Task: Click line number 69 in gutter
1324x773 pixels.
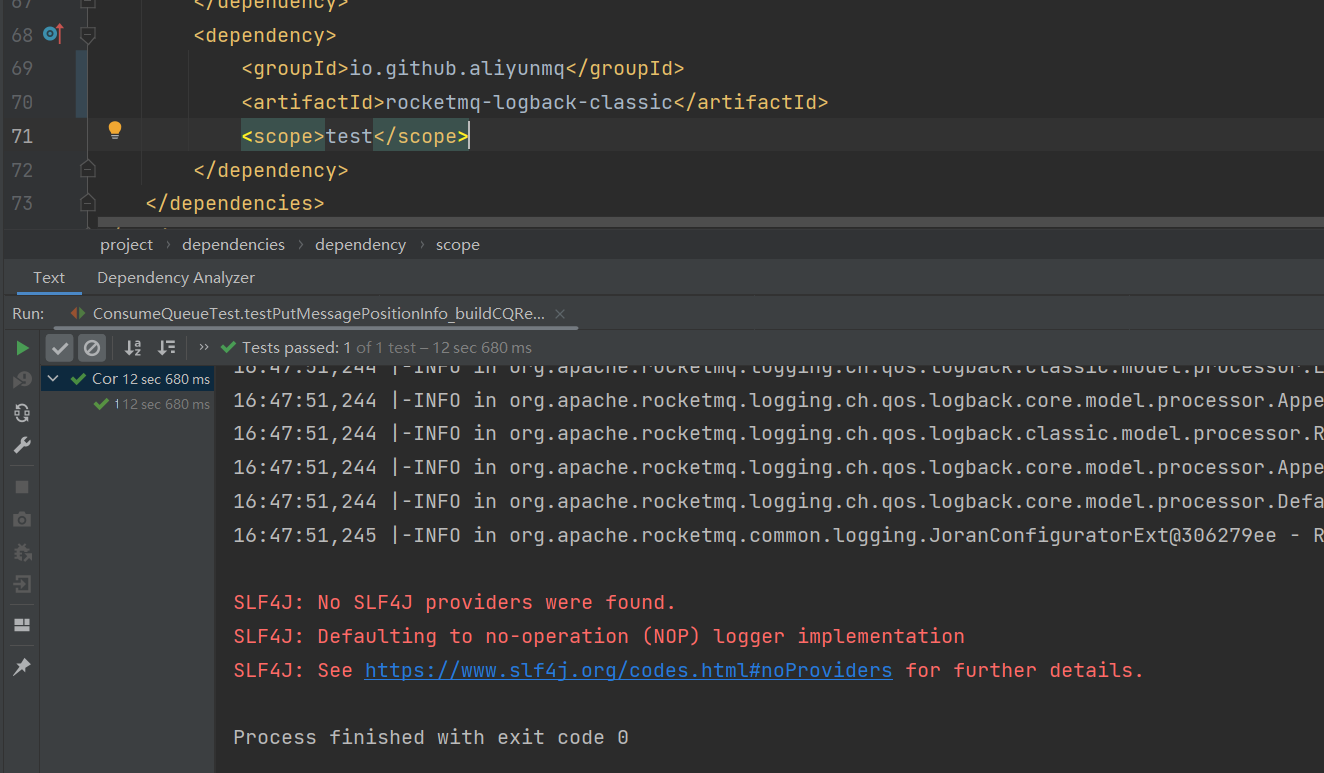Action: (x=22, y=68)
